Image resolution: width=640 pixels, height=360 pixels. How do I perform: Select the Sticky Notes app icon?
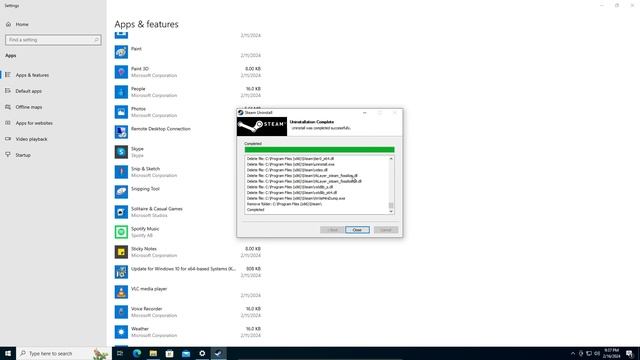[x=121, y=252]
